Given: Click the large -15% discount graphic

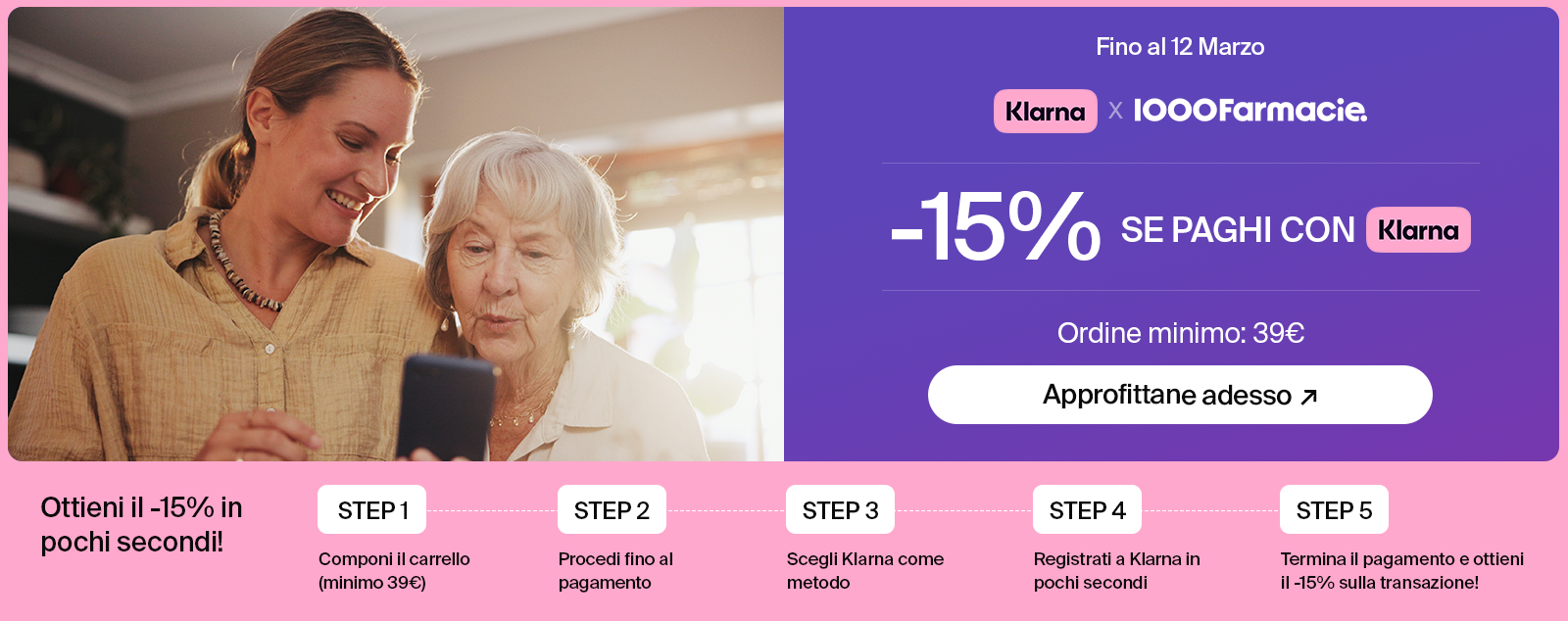Looking at the screenshot, I should pos(996,228).
